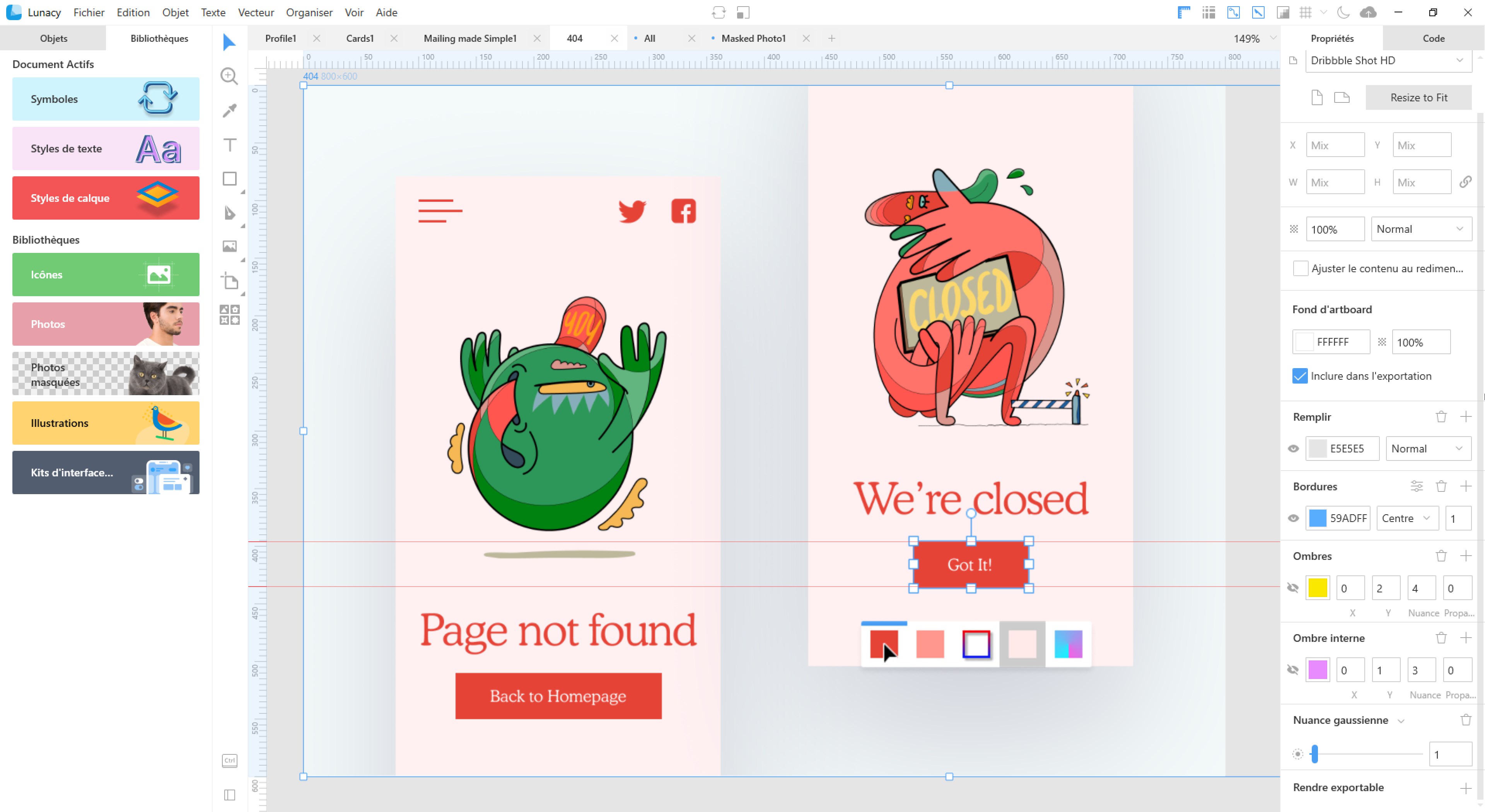This screenshot has height=812, width=1485.
Task: Open the Dribbble Shot HD preset dropdown
Action: 1388,60
